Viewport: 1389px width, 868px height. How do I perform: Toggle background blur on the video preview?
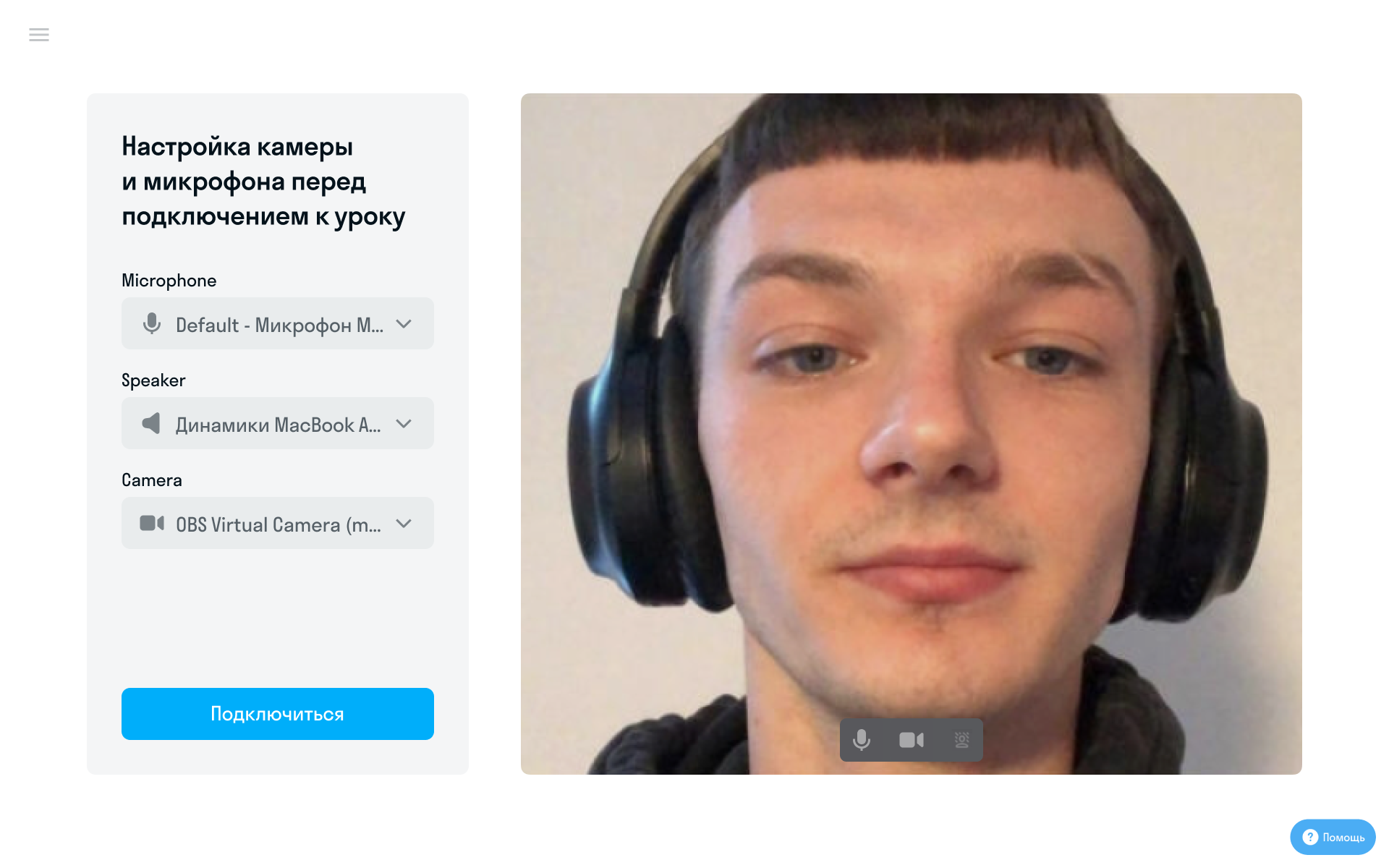tap(961, 740)
